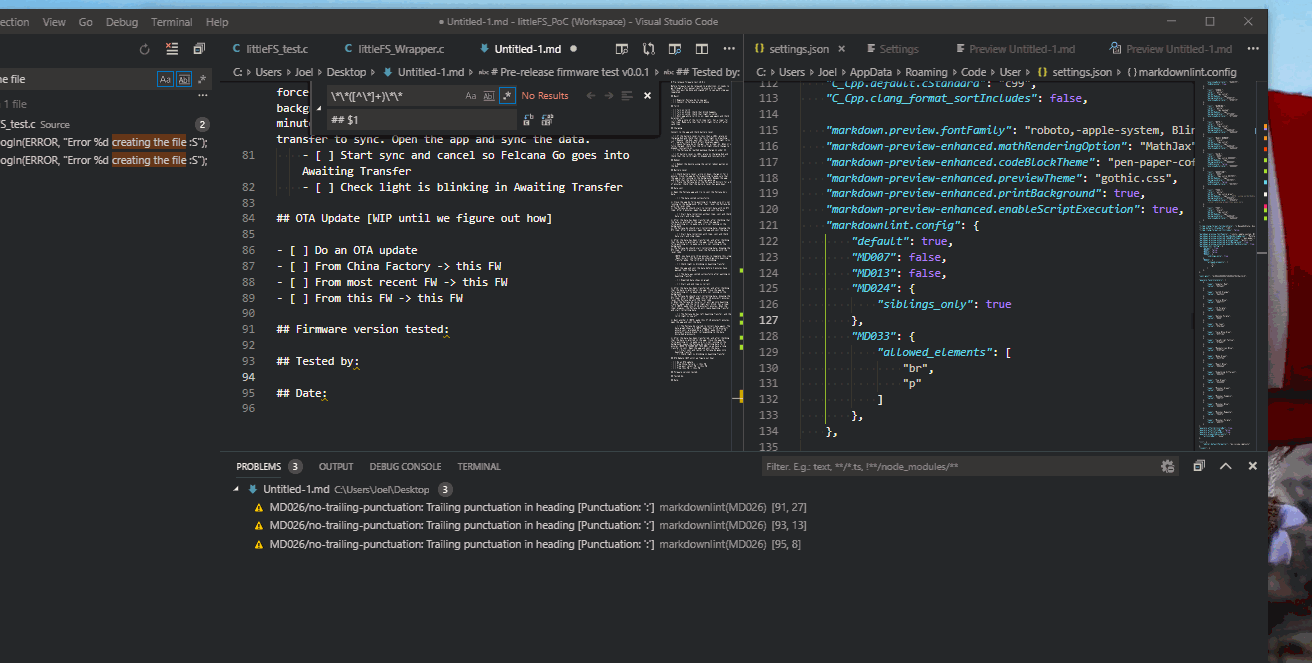The image size is (1312, 663).
Task: Open the Problems panel tab
Action: click(x=269, y=467)
